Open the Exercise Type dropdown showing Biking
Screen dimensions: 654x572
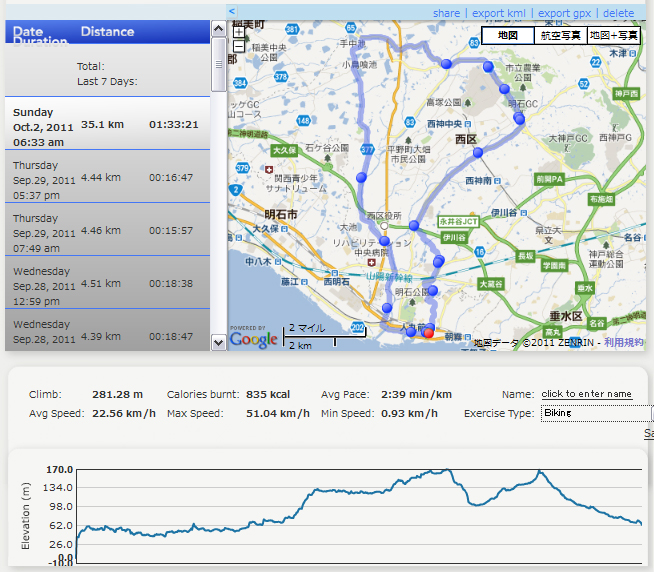(596, 412)
